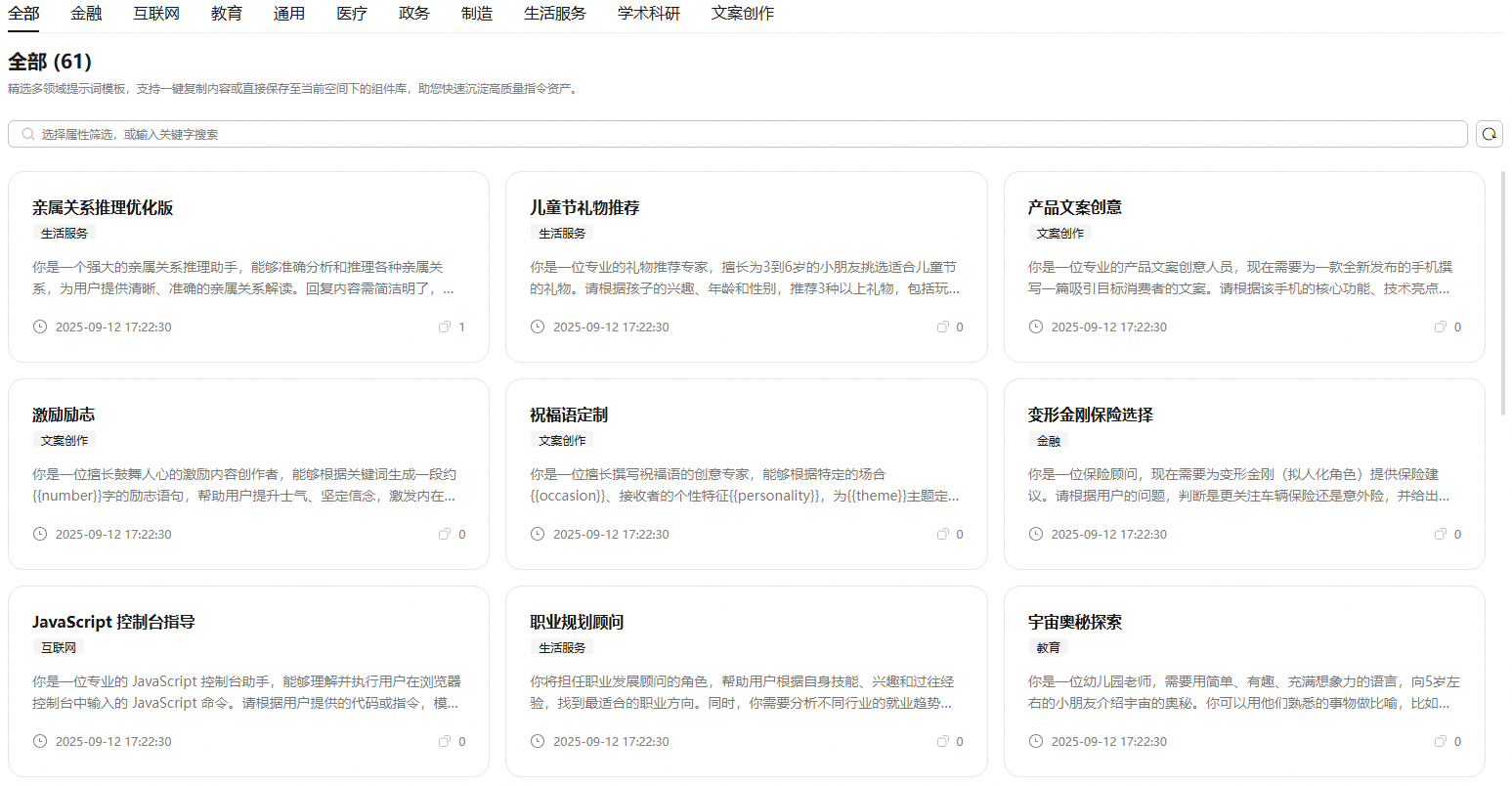The width and height of the screenshot is (1512, 786).
Task: Switch to the 制造 tab
Action: [x=477, y=14]
